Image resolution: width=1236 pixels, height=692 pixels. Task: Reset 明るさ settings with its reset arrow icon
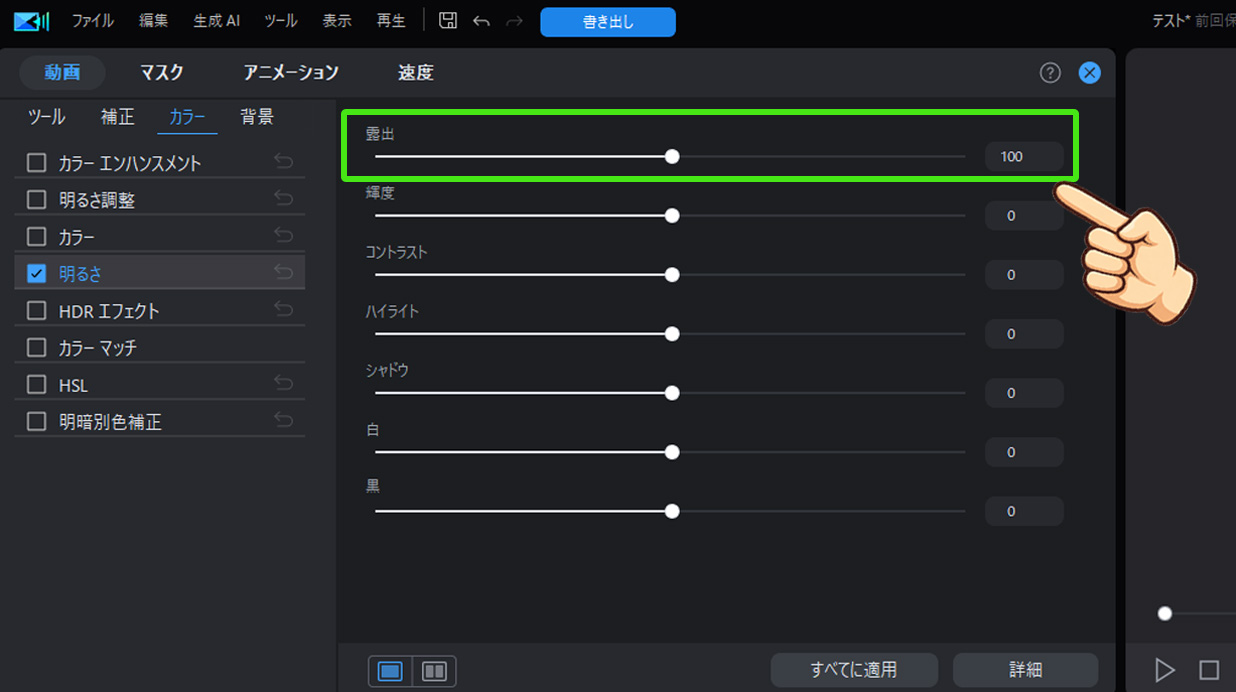coord(285,270)
